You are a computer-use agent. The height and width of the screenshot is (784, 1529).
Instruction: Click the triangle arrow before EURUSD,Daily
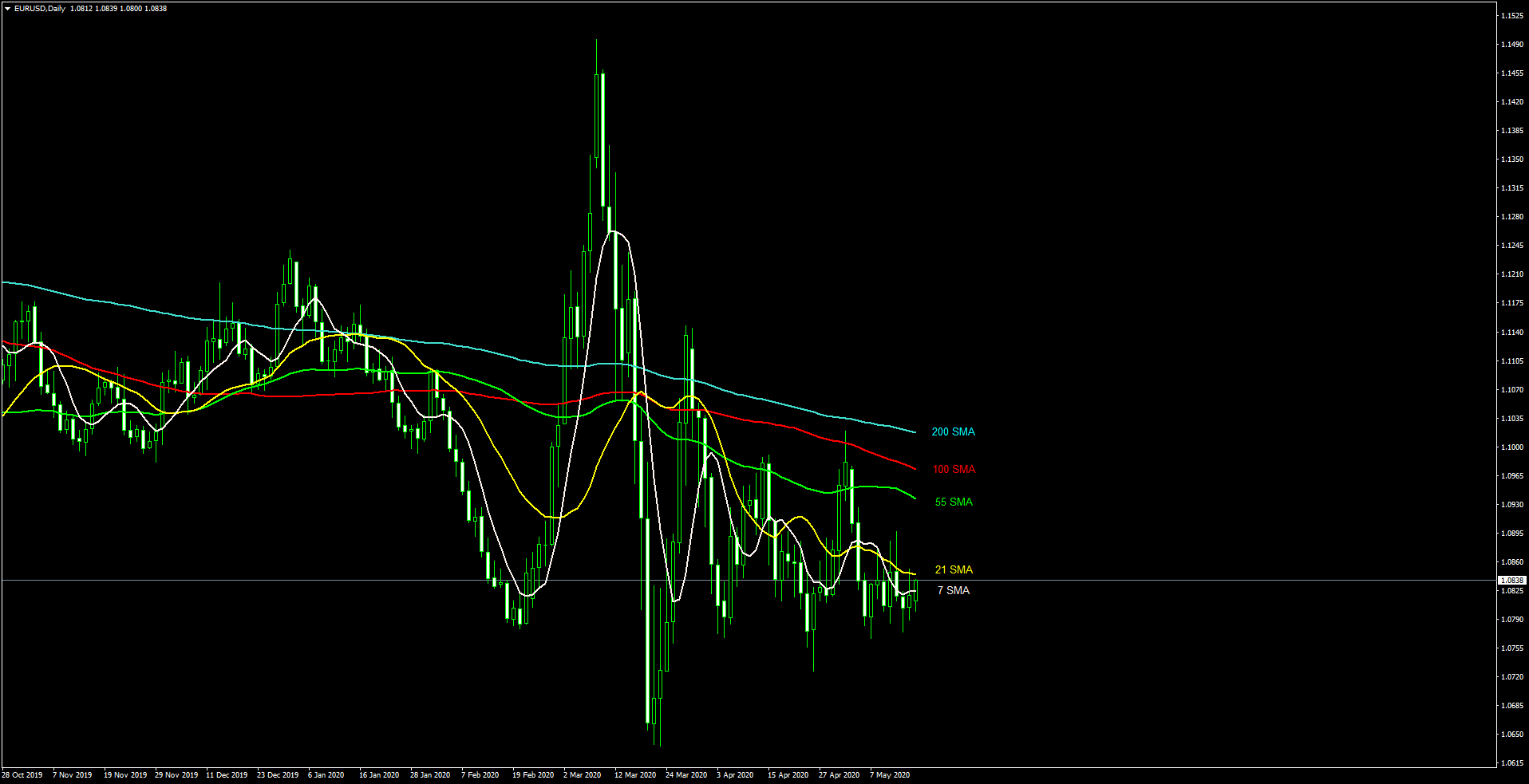pos(7,9)
